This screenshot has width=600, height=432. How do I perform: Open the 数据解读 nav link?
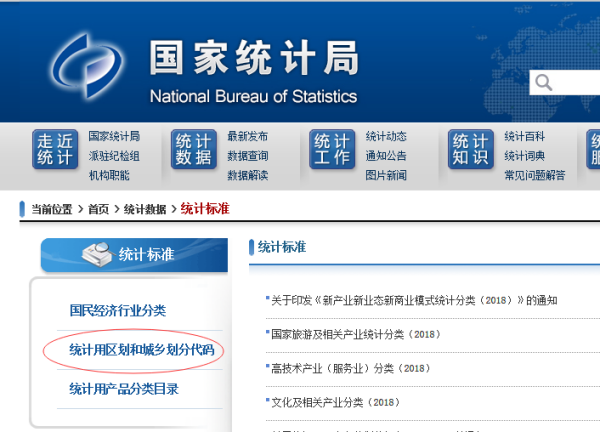(248, 175)
